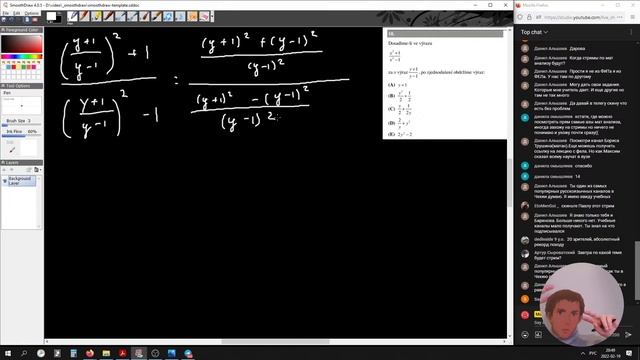
Task: Select the brown bristle brush tool
Action: (144, 16)
